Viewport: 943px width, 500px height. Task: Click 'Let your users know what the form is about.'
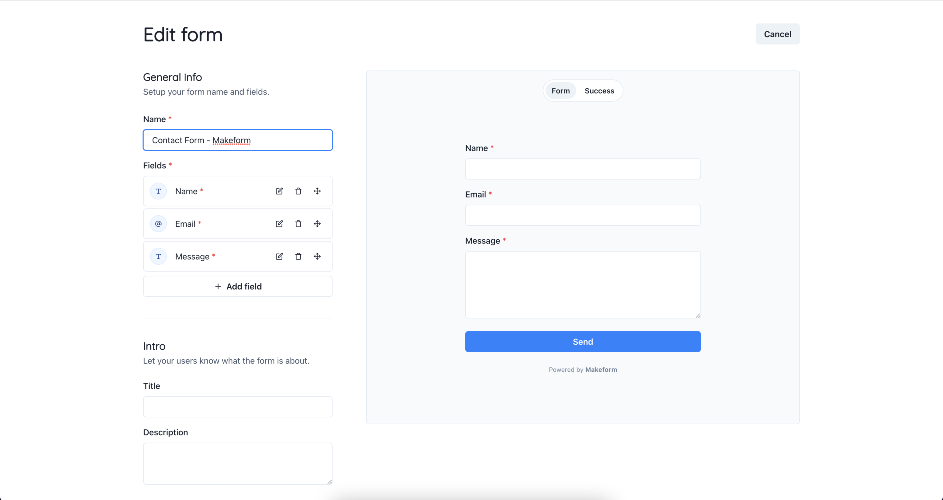(x=226, y=361)
